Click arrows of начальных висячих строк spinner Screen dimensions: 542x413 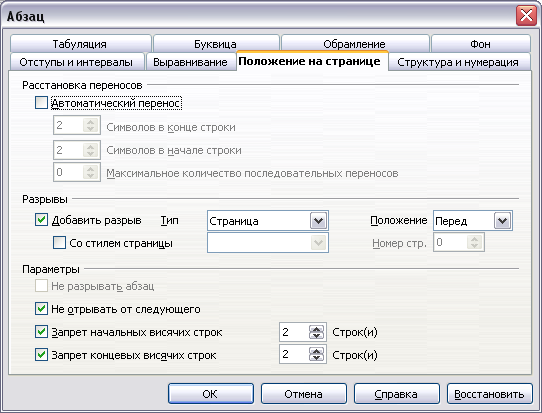pyautogui.click(x=317, y=332)
